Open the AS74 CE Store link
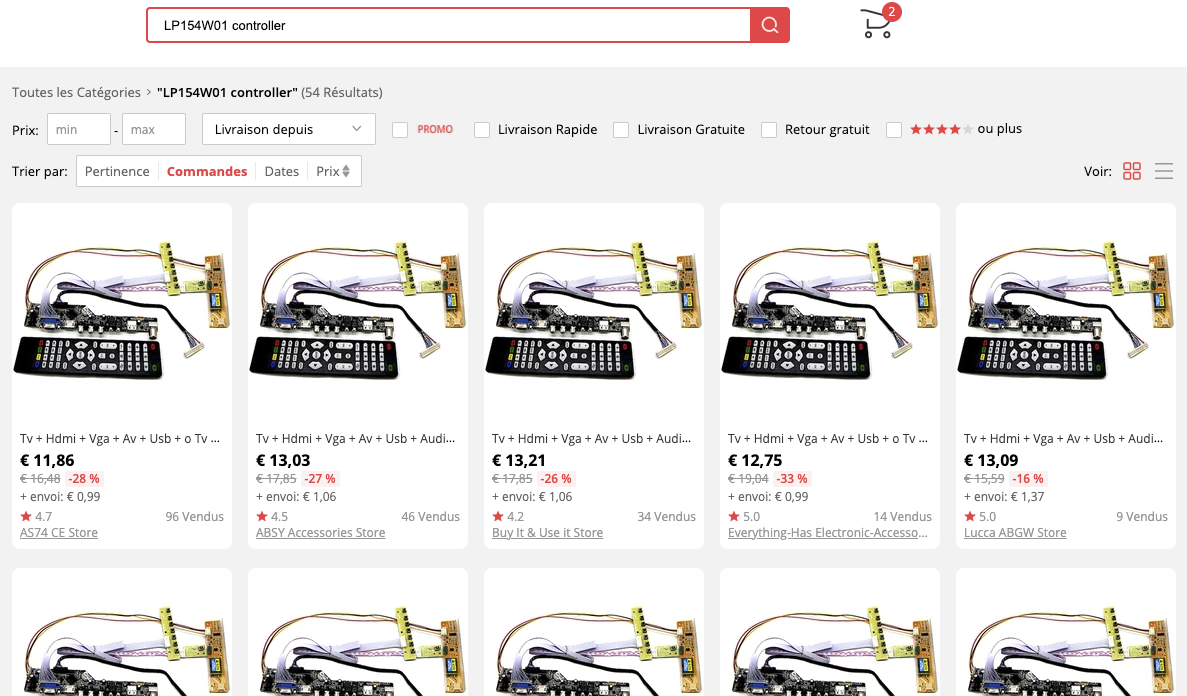The width and height of the screenshot is (1187, 696). click(59, 533)
